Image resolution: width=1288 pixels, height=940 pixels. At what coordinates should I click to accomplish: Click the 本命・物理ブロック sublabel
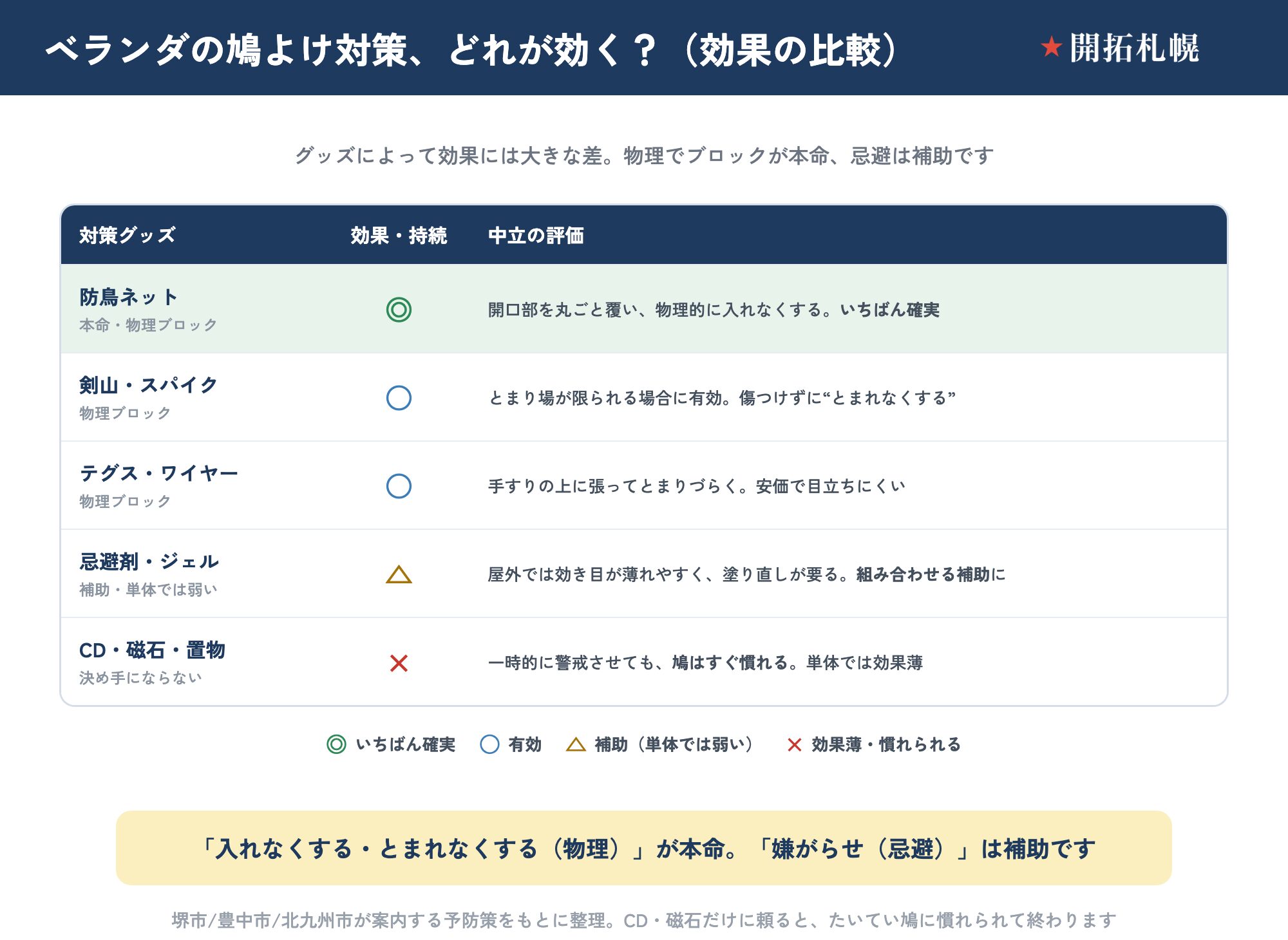click(148, 325)
